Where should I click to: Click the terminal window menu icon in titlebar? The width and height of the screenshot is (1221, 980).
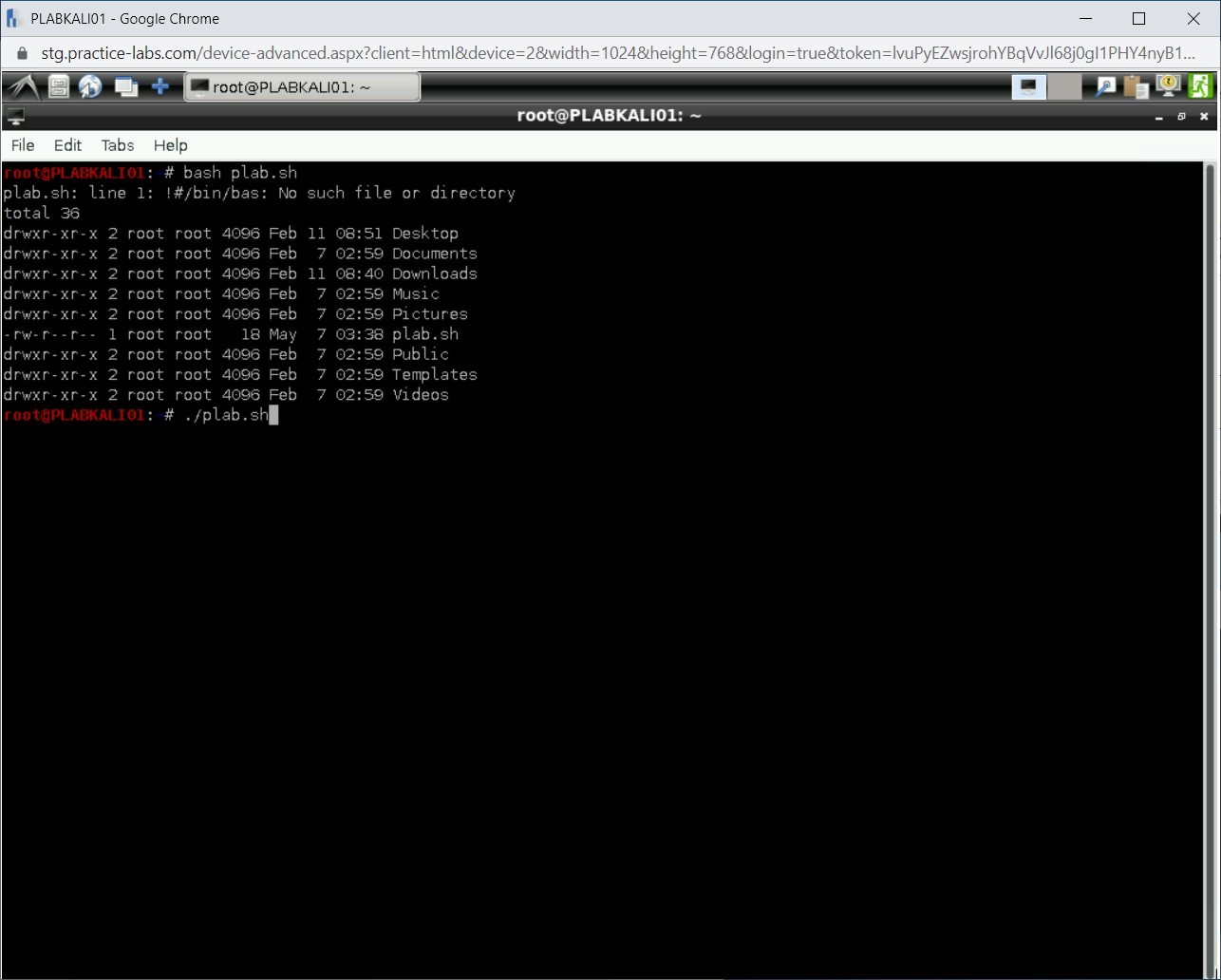(15, 117)
